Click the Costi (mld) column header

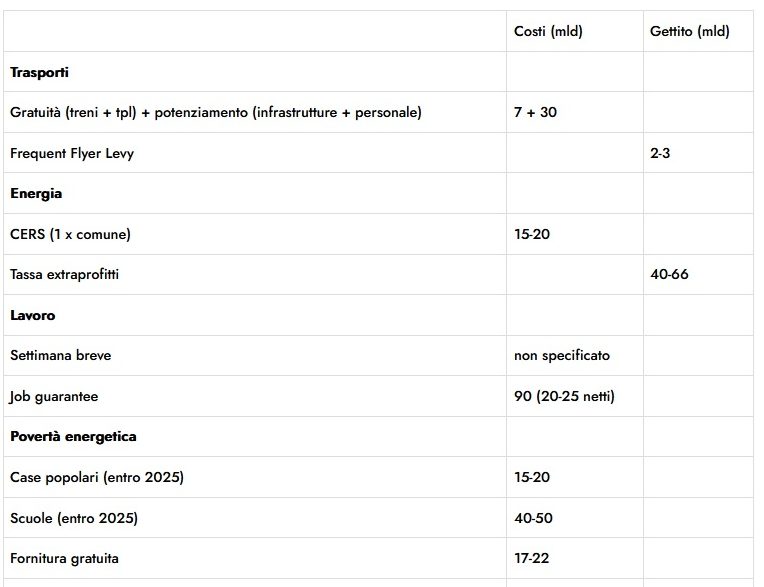pyautogui.click(x=548, y=31)
